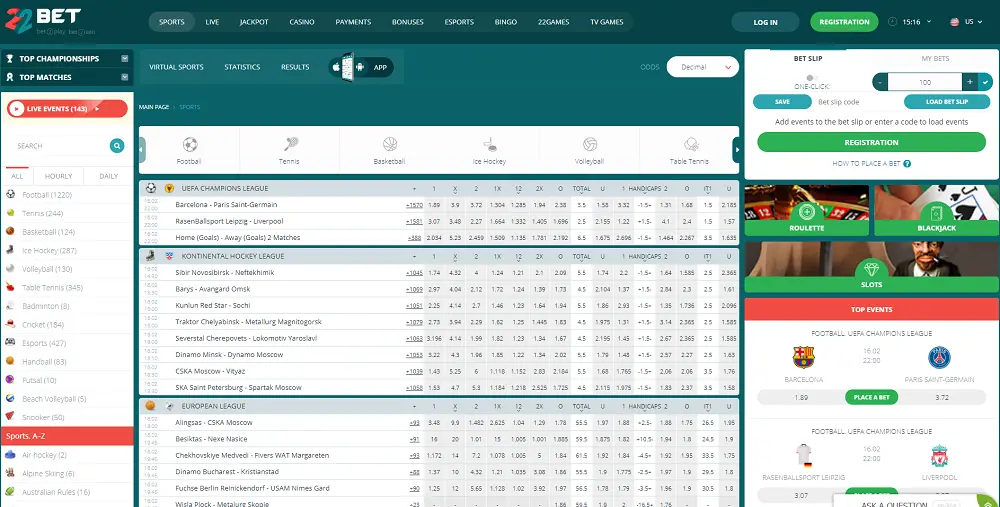1000x507 pixels.
Task: Open the Roulette game tile
Action: coord(807,210)
